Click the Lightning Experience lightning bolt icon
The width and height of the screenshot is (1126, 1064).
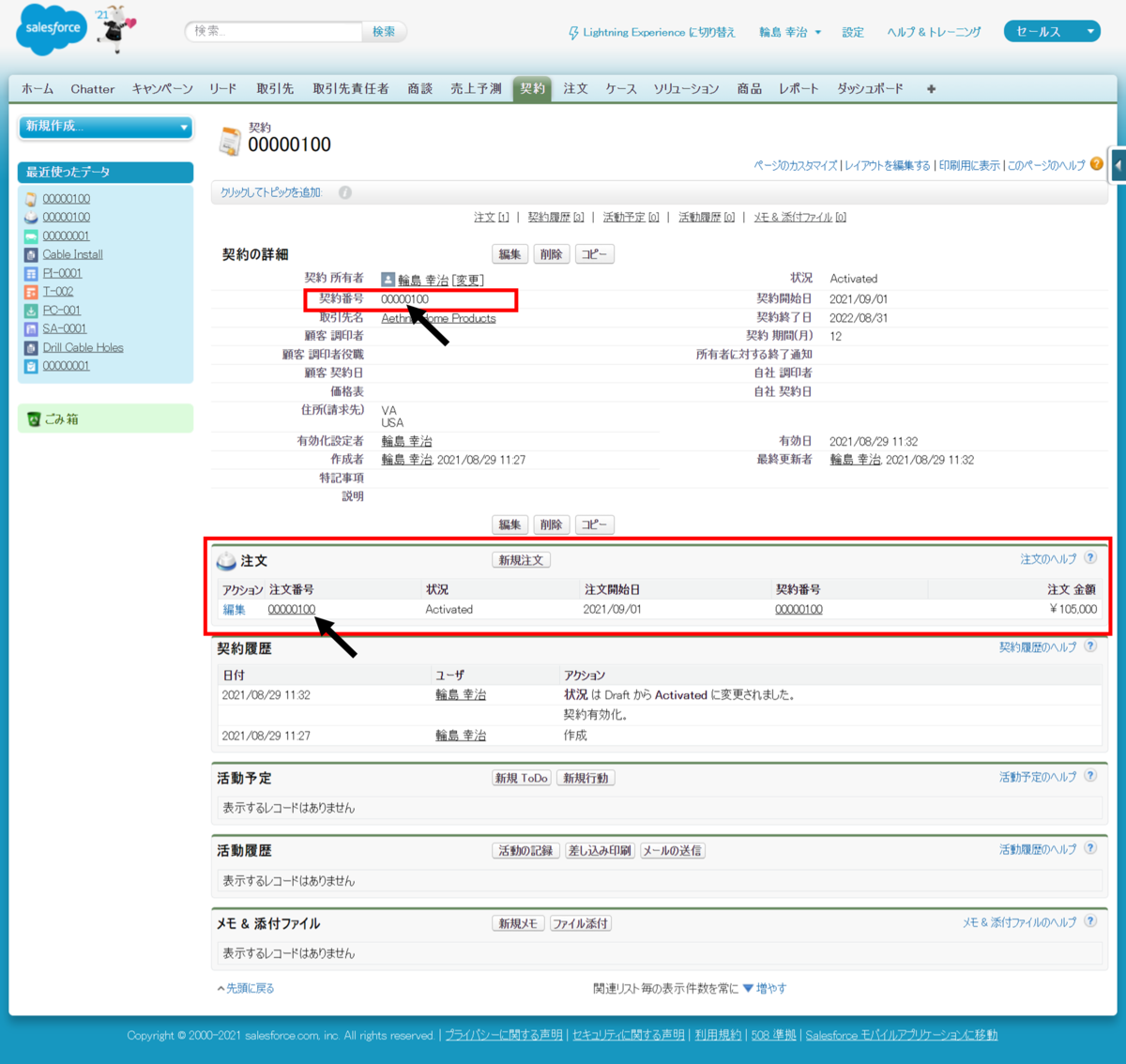tap(573, 33)
